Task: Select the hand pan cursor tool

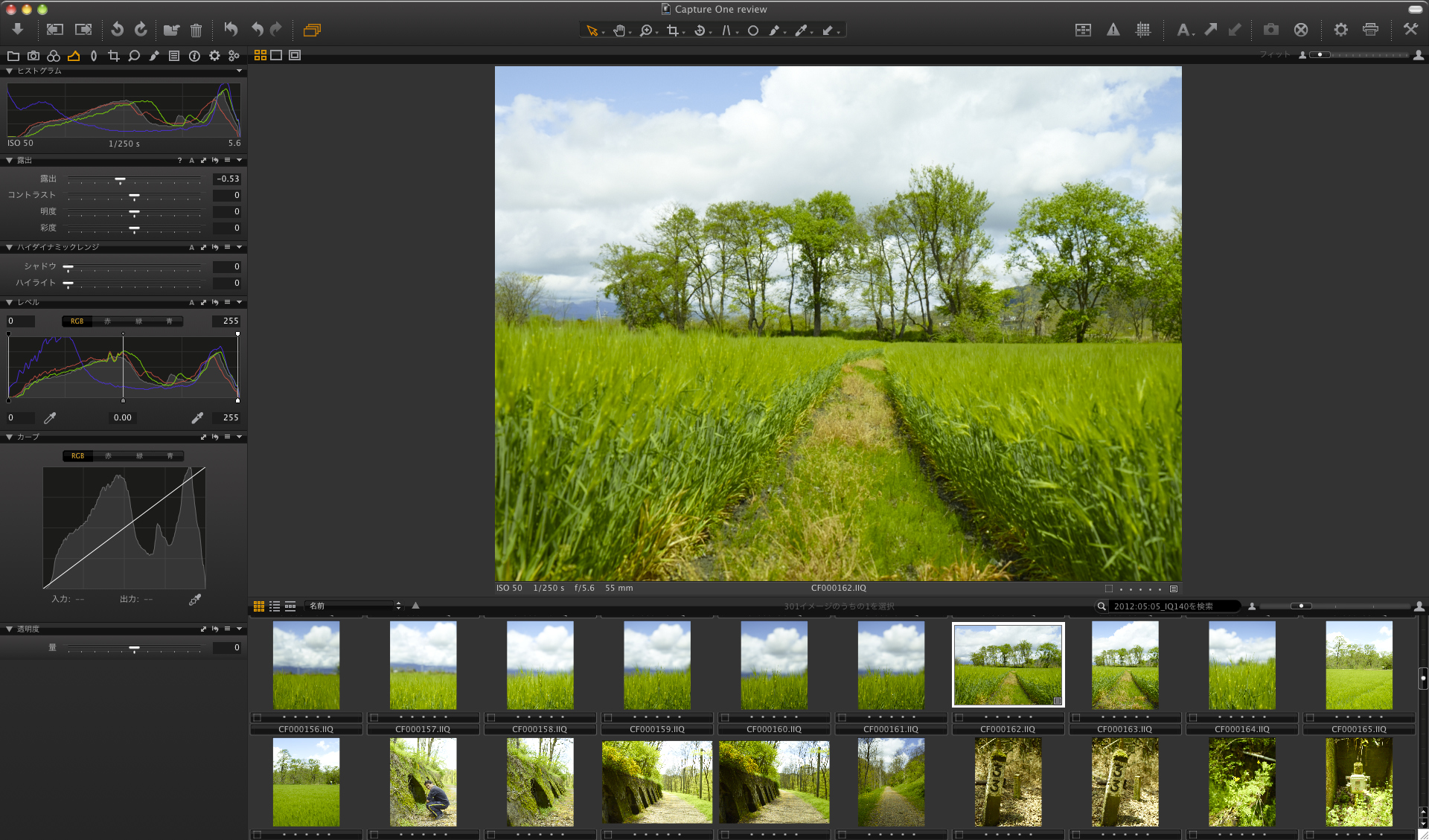Action: pos(618,31)
